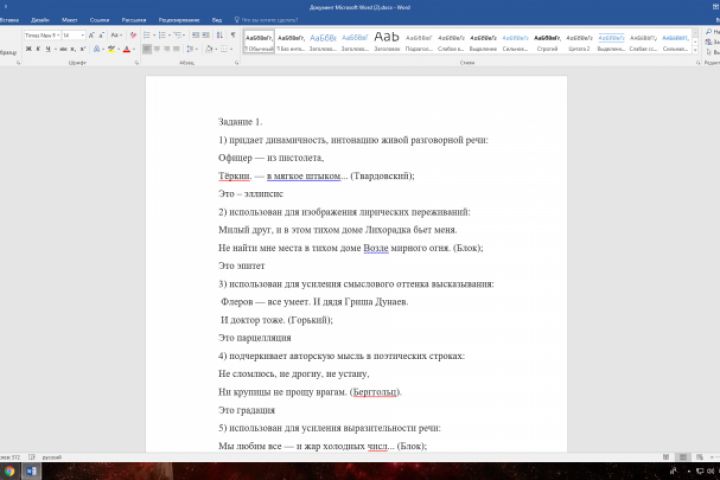
Task: Toggle center alignment button
Action: pyautogui.click(x=157, y=49)
